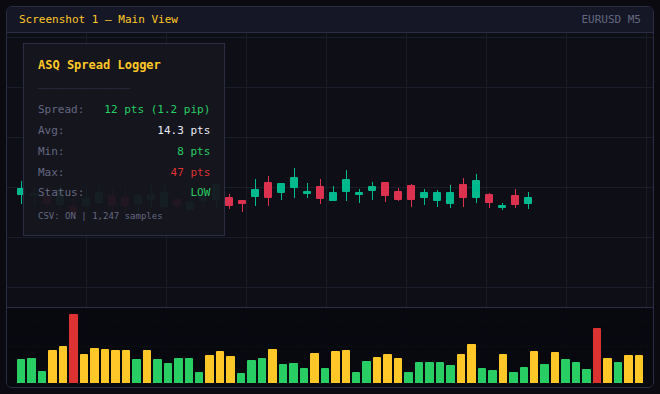This screenshot has height=394, width=660.
Task: Click the EURUSD M5 symbol label
Action: tap(611, 19)
